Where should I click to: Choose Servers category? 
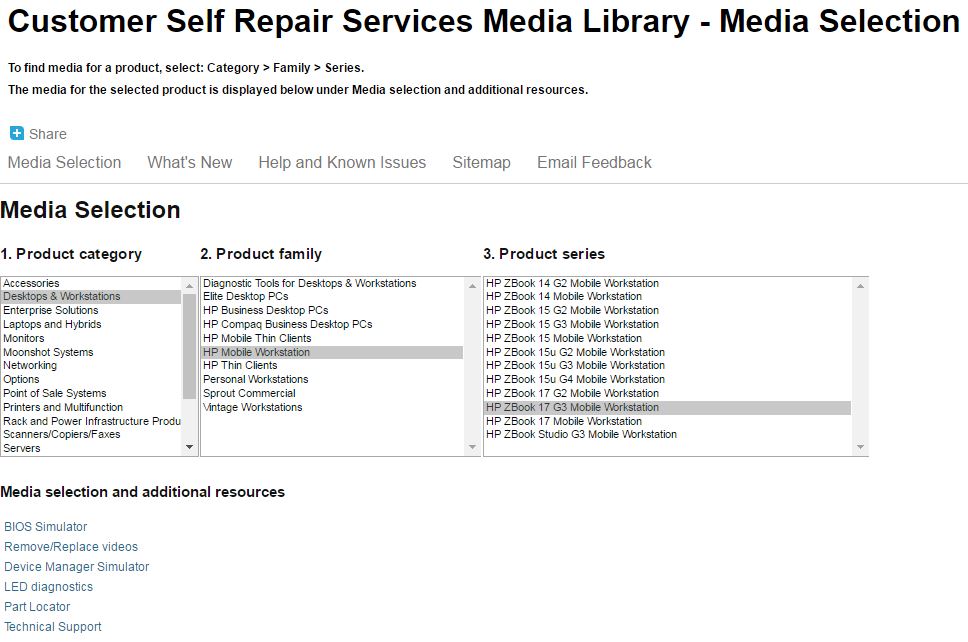pos(91,449)
